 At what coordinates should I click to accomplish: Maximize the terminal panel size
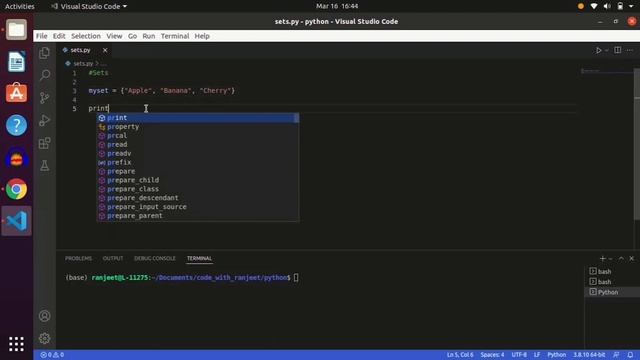tap(621, 258)
